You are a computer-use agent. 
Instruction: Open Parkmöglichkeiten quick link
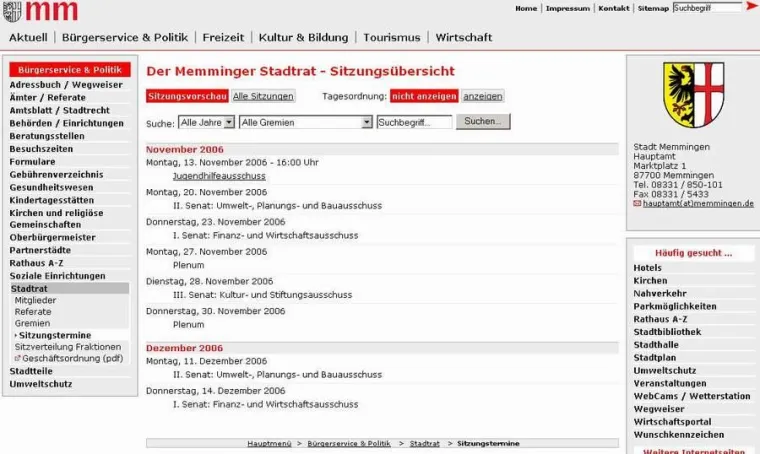(x=675, y=306)
